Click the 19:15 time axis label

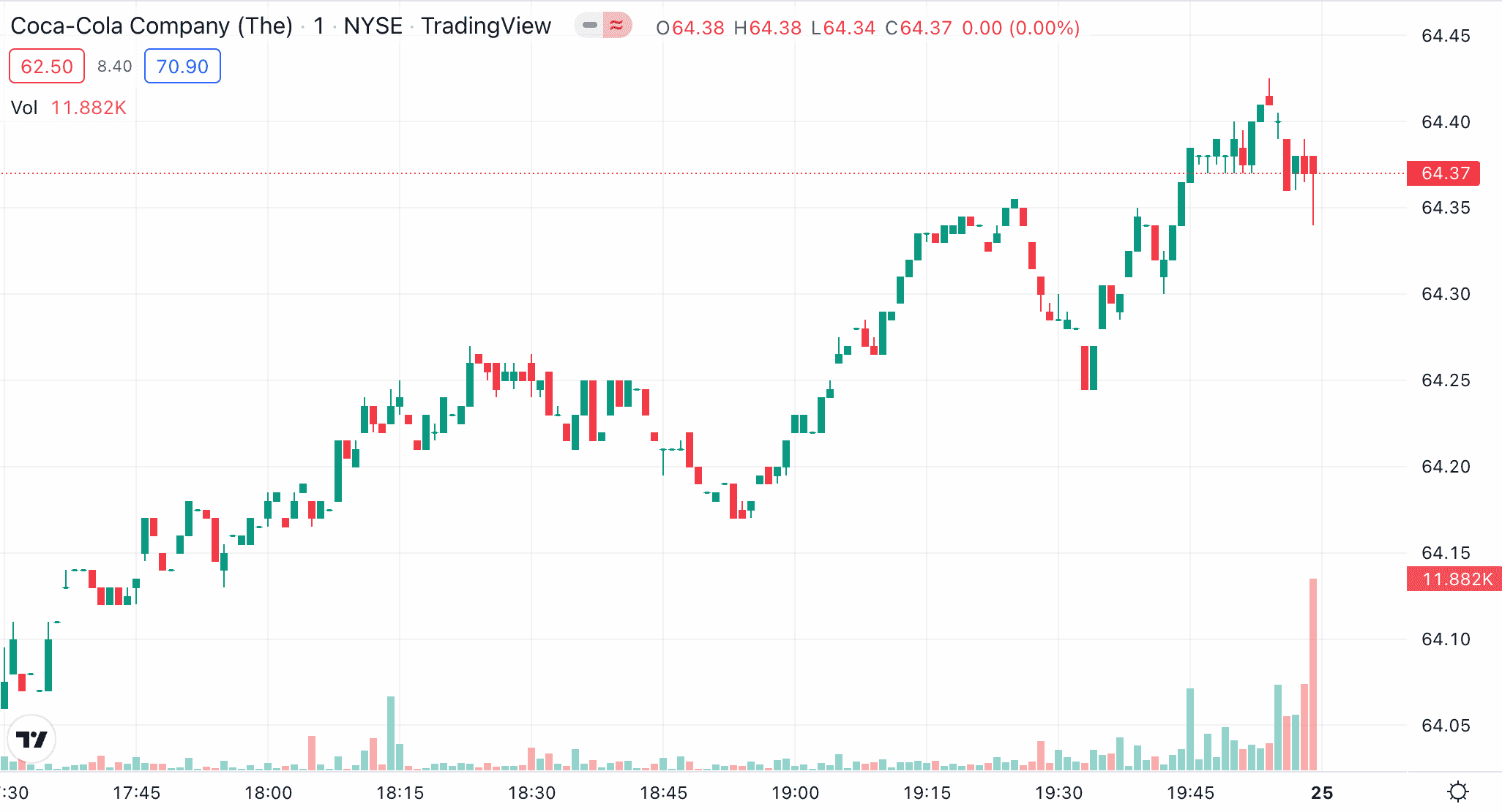point(927,793)
